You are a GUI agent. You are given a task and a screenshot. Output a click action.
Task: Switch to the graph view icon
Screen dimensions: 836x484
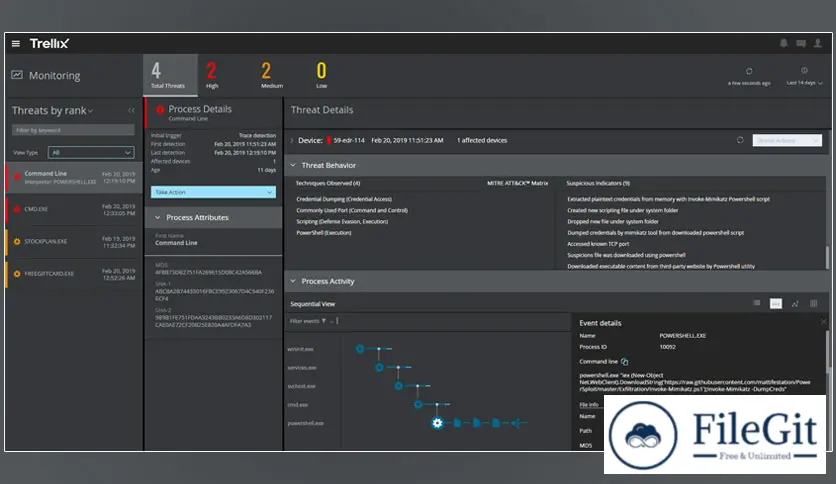coord(795,304)
